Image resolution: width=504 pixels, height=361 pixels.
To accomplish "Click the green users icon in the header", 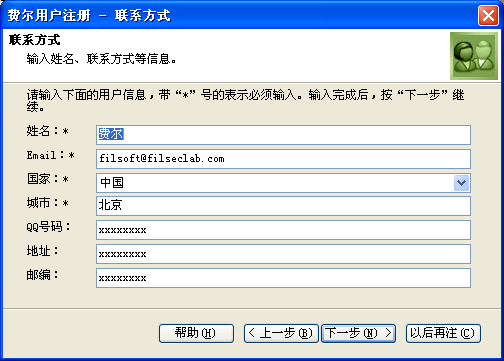I will pyautogui.click(x=474, y=56).
